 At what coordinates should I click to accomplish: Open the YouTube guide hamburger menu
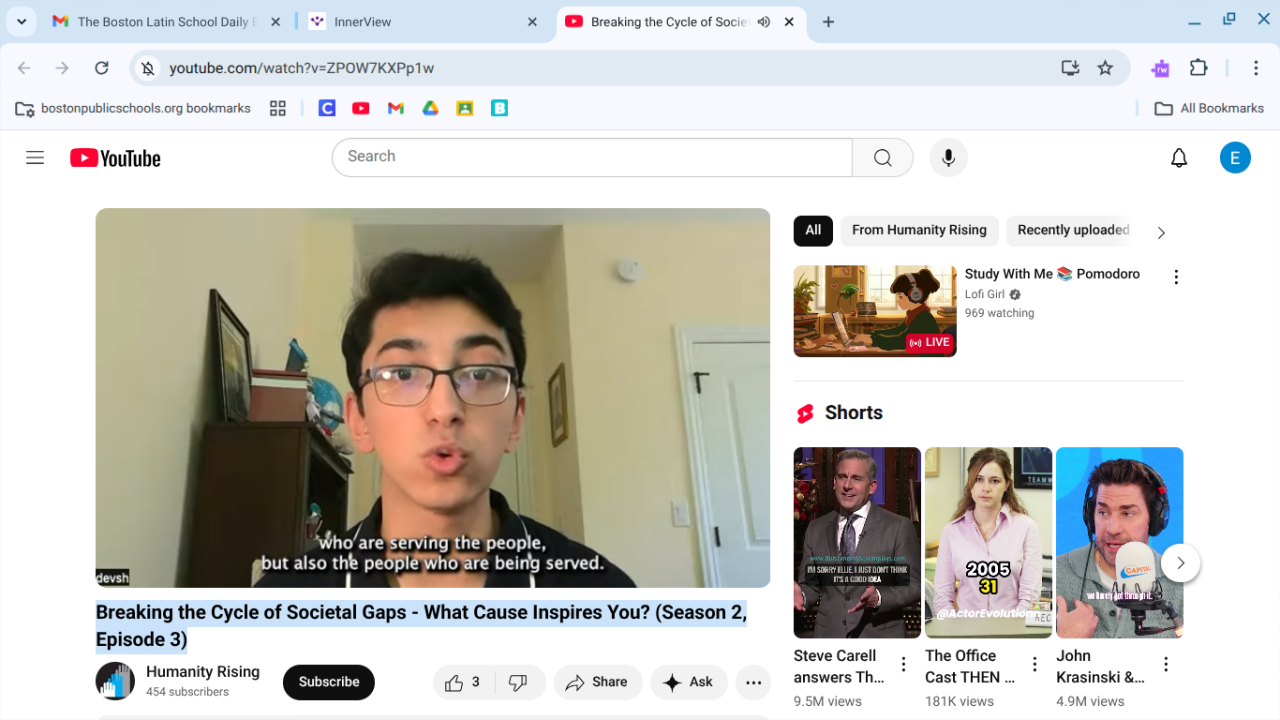(x=35, y=158)
